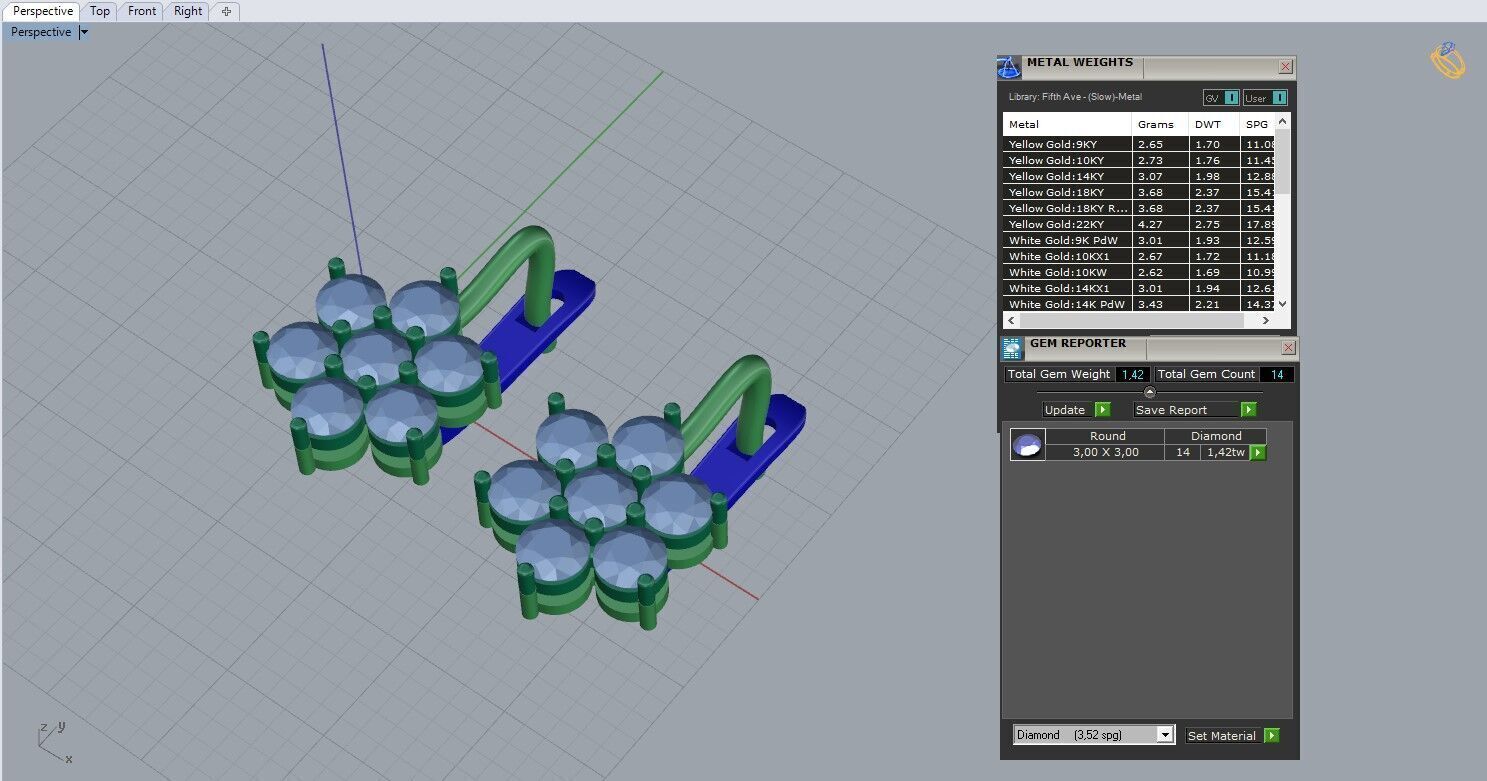Click the 1,42tw total weight cell

click(1226, 452)
